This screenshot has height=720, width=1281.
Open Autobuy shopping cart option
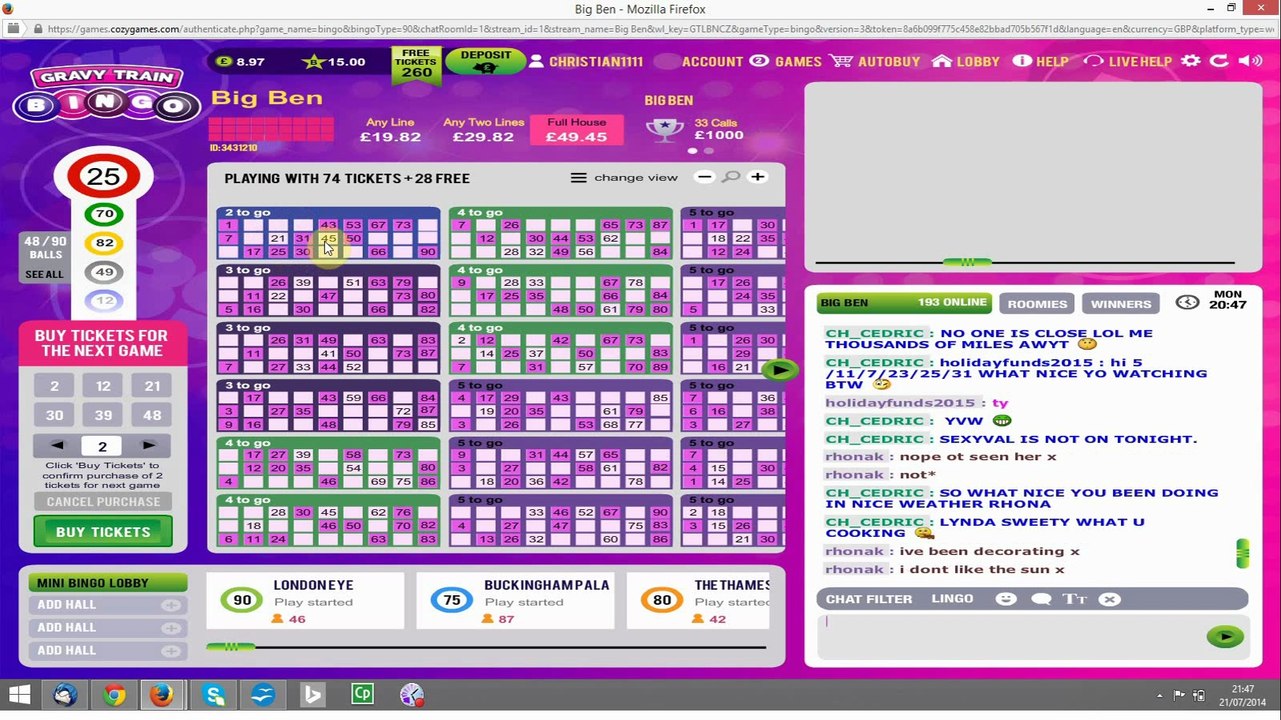point(875,61)
